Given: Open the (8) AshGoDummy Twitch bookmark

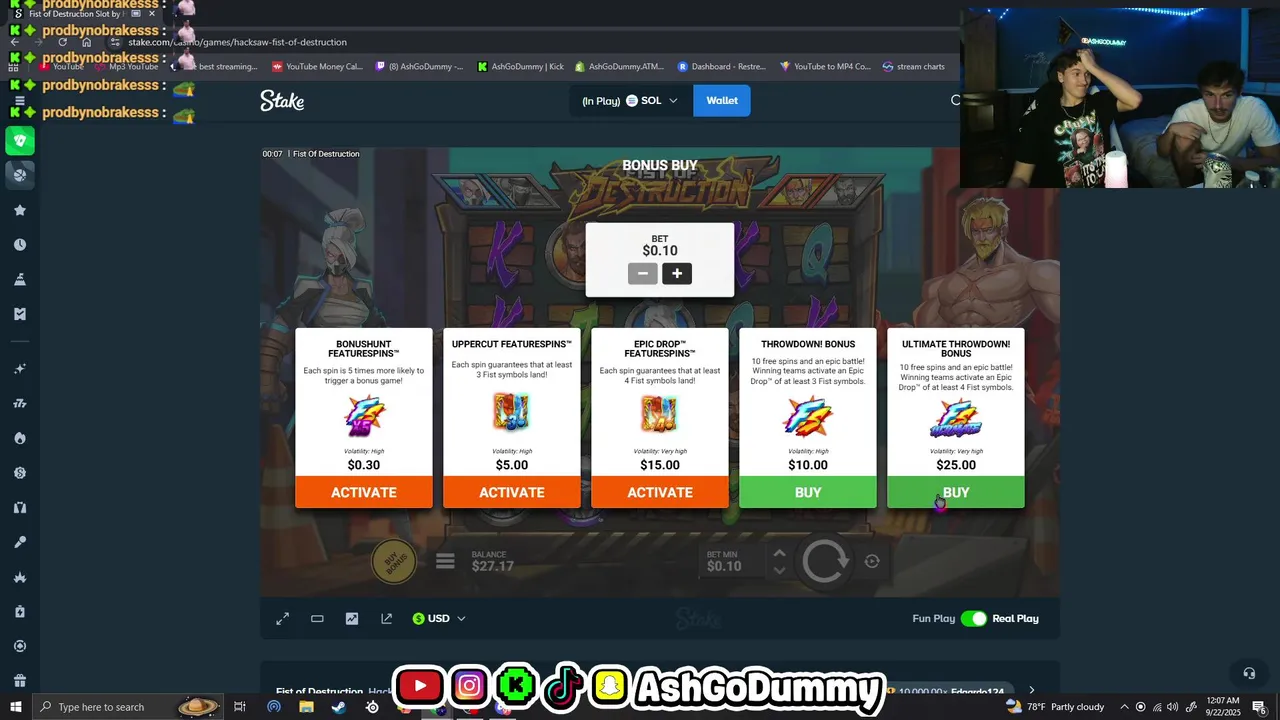Looking at the screenshot, I should pos(420,67).
